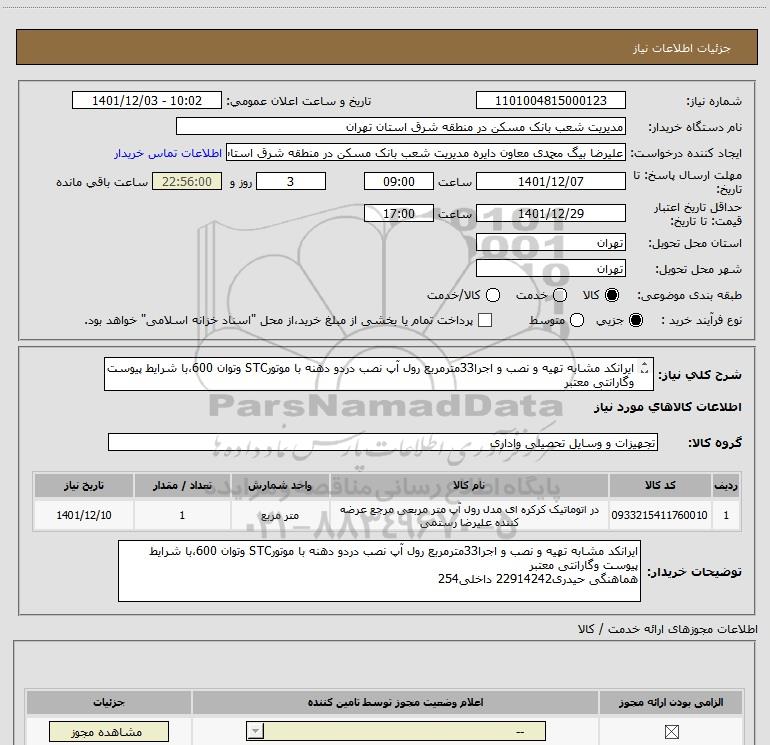
Task: Click the remaining days field showing 3
Action: (291, 181)
